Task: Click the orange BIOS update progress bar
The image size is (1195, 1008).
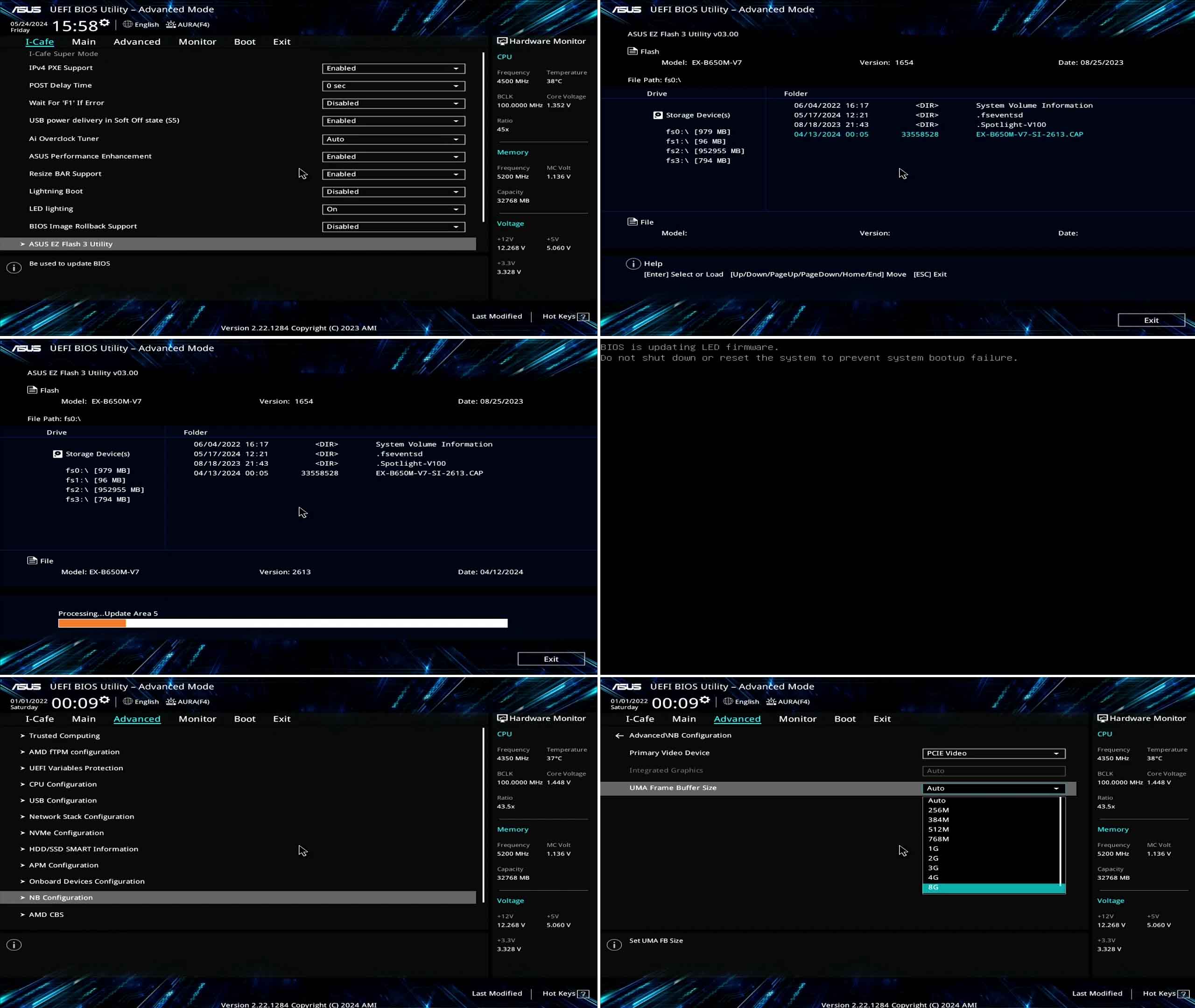Action: coord(92,623)
